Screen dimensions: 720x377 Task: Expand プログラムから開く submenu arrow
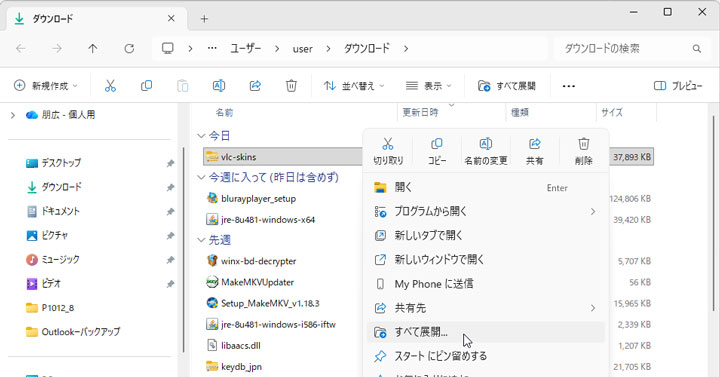[593, 211]
